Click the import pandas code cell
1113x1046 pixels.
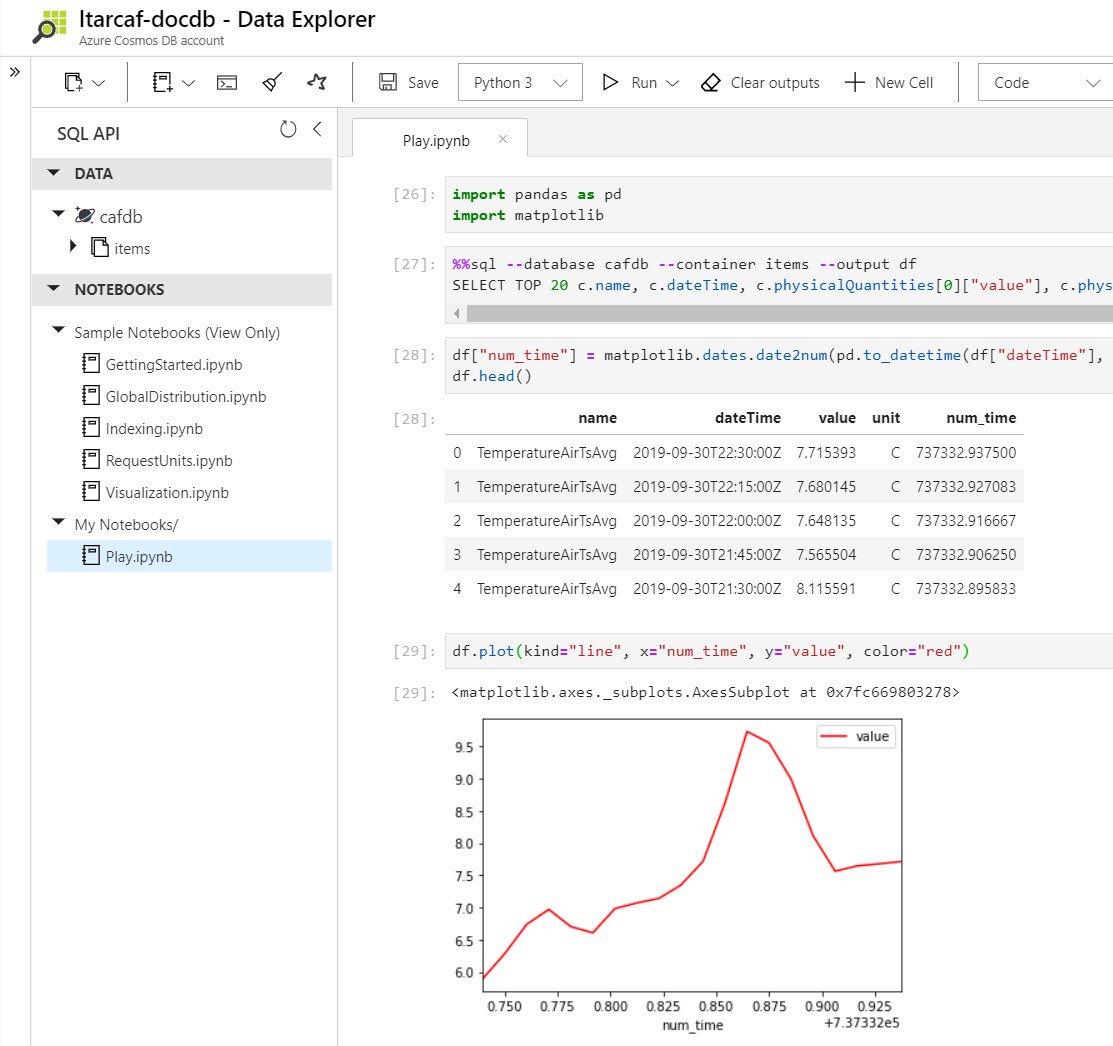click(x=779, y=204)
